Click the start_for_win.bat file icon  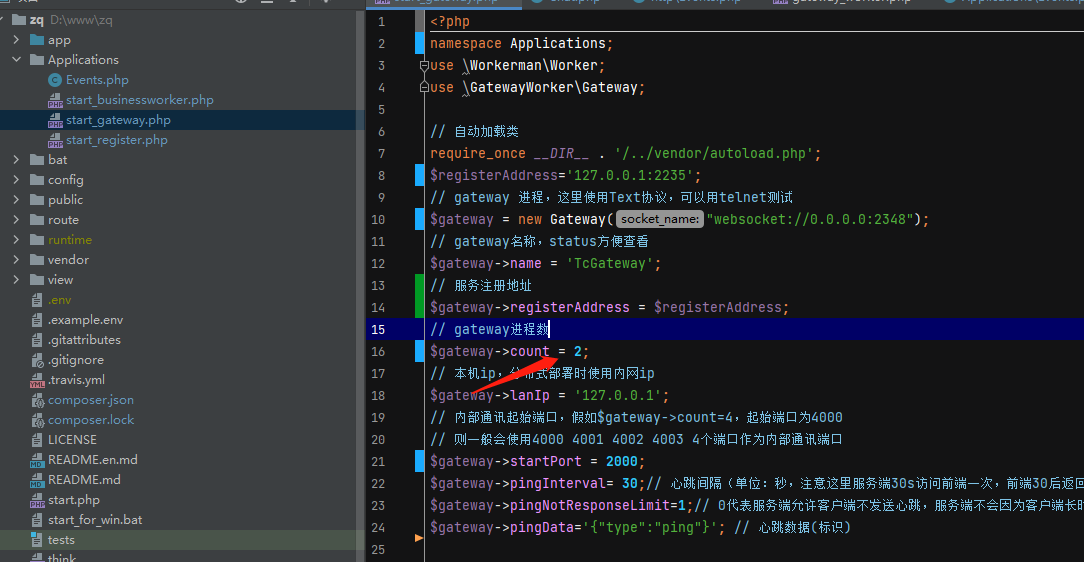point(37,520)
